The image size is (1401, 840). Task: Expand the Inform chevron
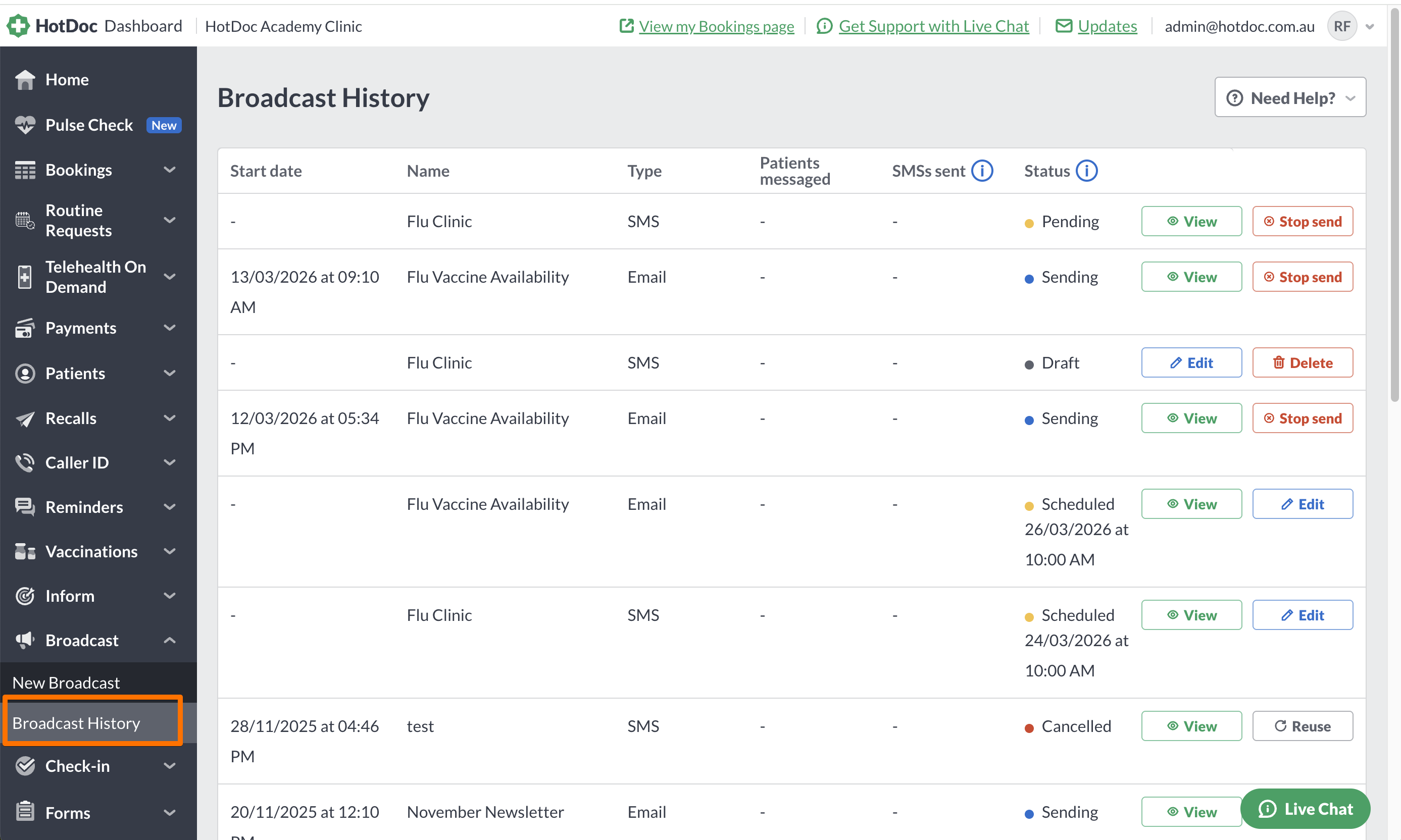click(169, 596)
